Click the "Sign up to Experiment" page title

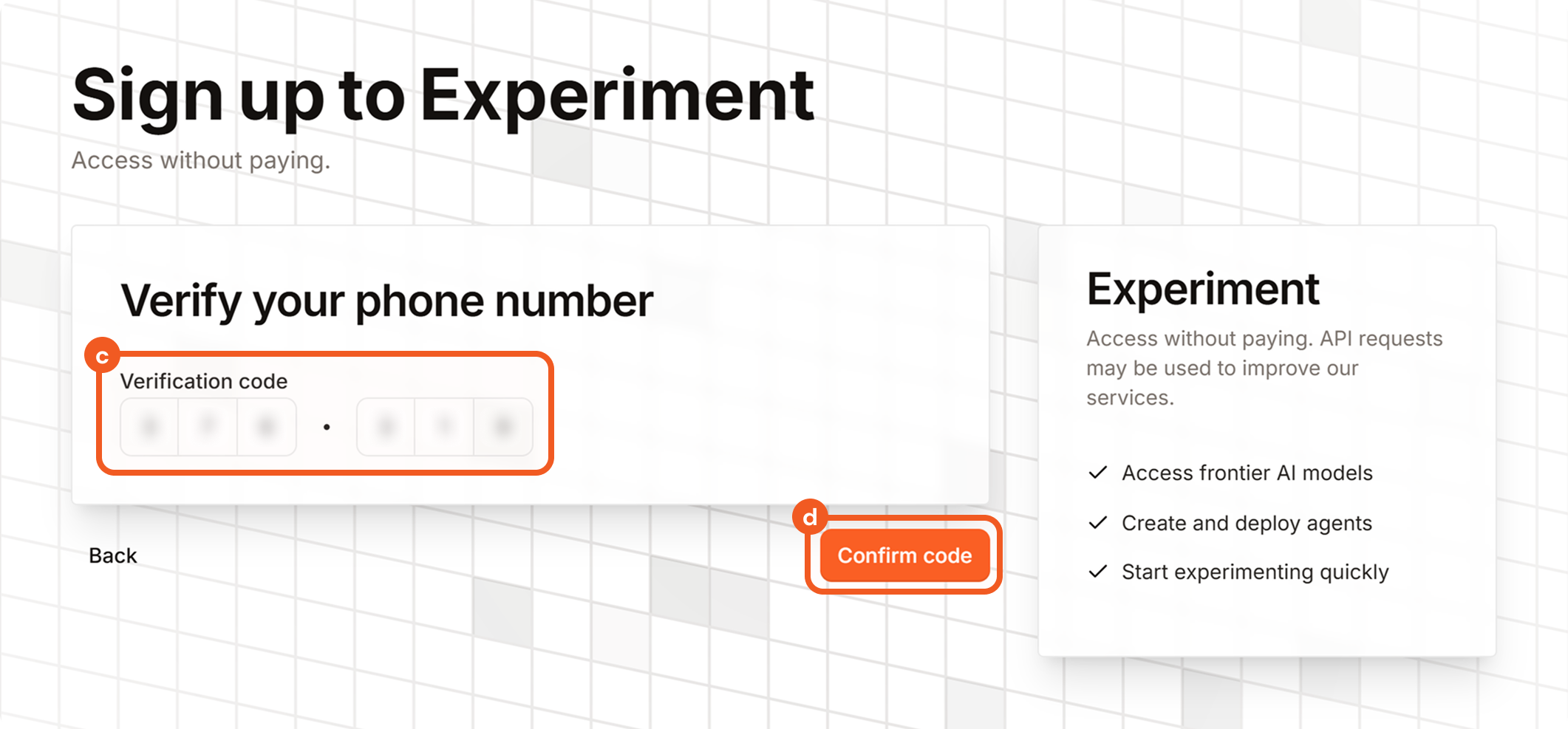coord(443,95)
